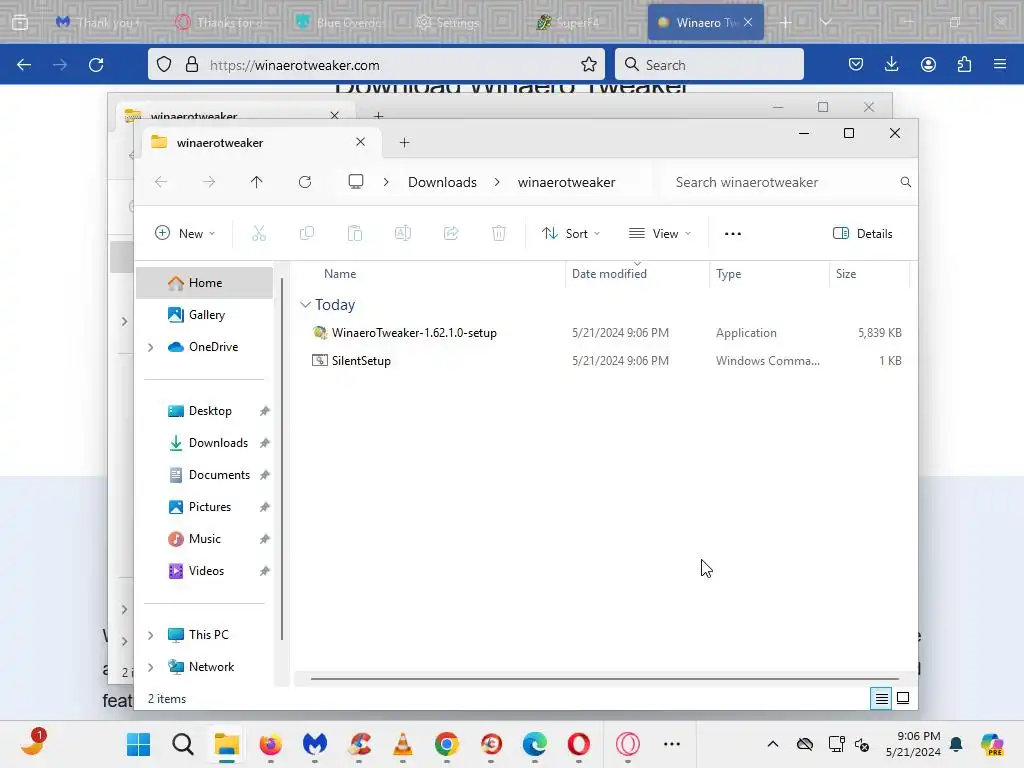Open Gallery in navigation pane
Image resolution: width=1024 pixels, height=768 pixels.
[x=204, y=315]
